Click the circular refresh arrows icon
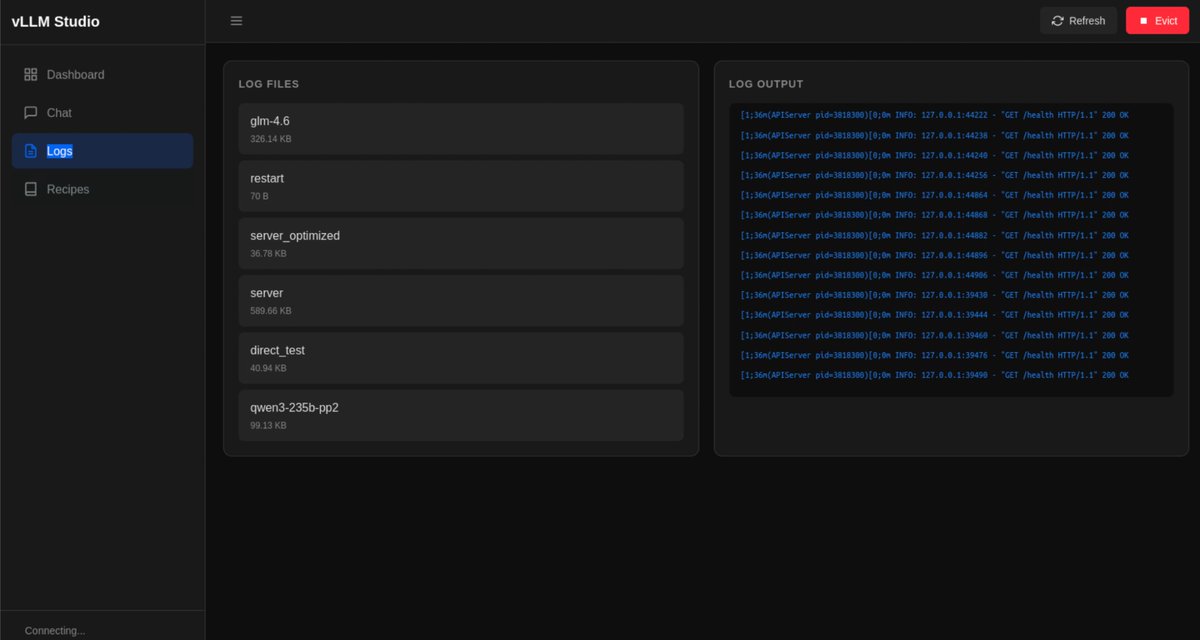Screen dimensions: 1200x640 [x=1057, y=20]
